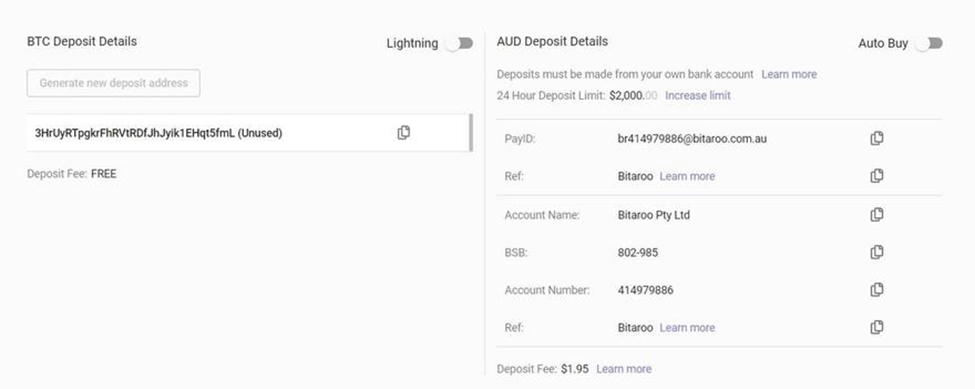Click the 802-985 BSB value

tap(638, 252)
